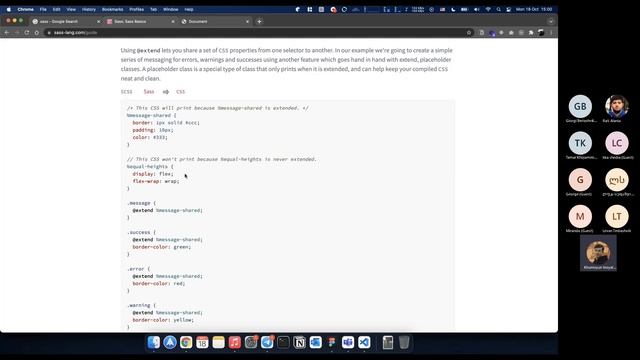Viewport: 640px width, 360px height.
Task: Bookmark this page with the star icon
Action: (x=469, y=33)
